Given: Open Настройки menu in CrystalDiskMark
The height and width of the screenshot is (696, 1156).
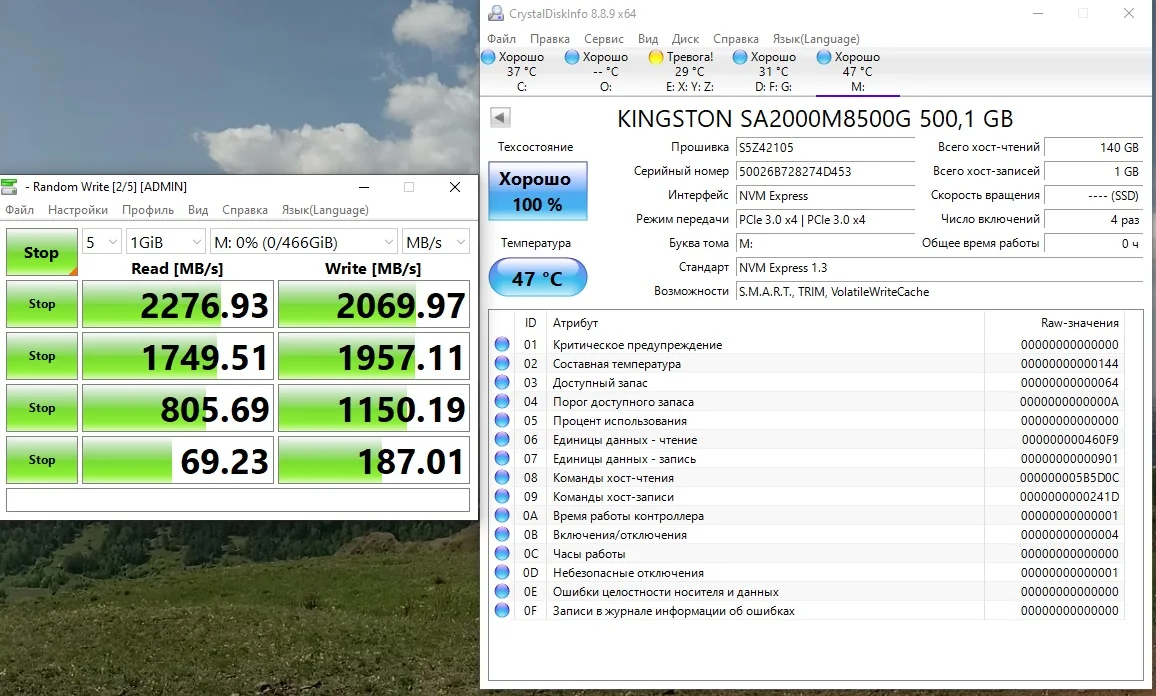Looking at the screenshot, I should [x=77, y=209].
